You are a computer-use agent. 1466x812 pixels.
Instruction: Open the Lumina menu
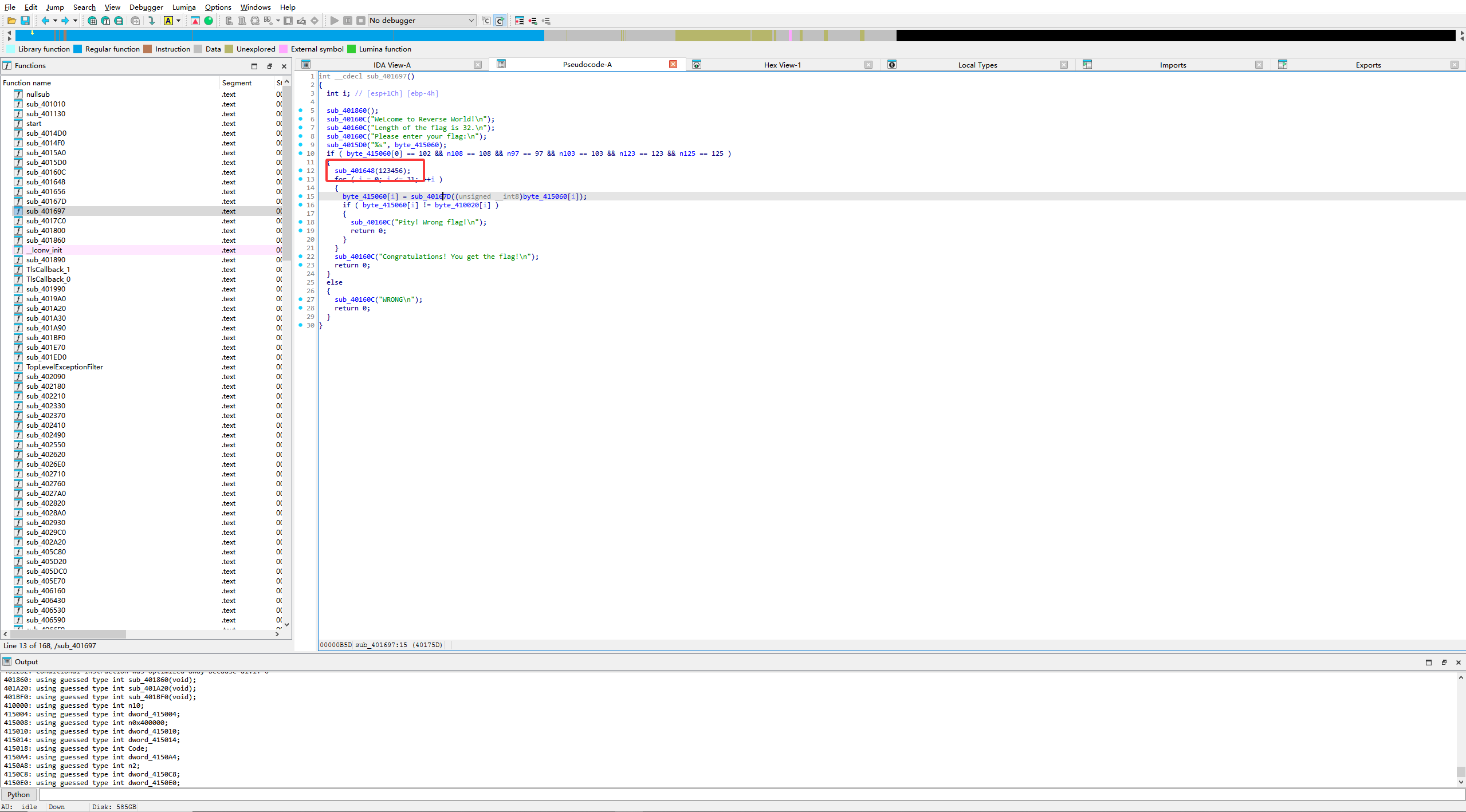pos(184,7)
